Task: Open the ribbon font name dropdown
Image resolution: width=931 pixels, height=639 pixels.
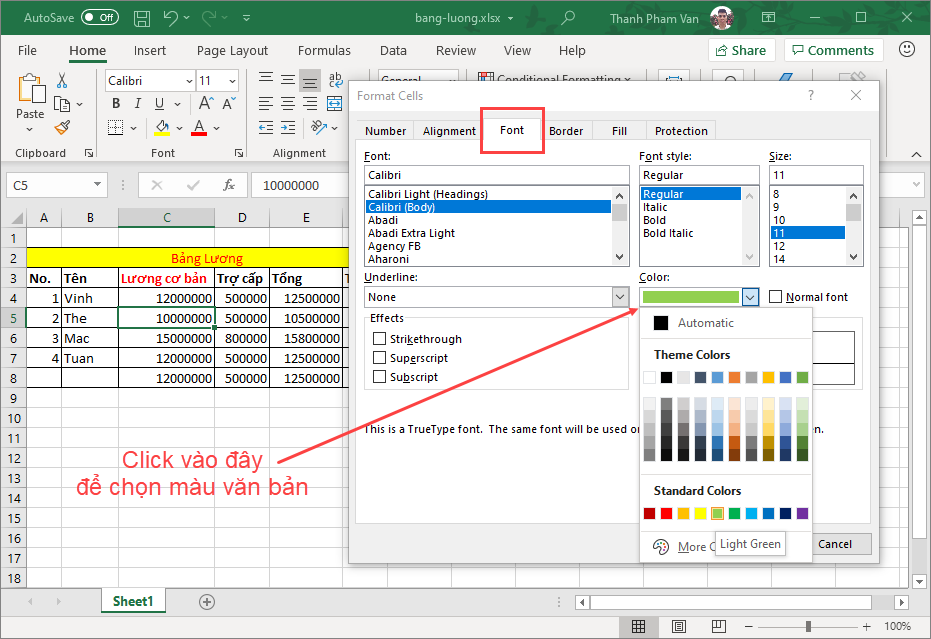Action: tap(189, 81)
